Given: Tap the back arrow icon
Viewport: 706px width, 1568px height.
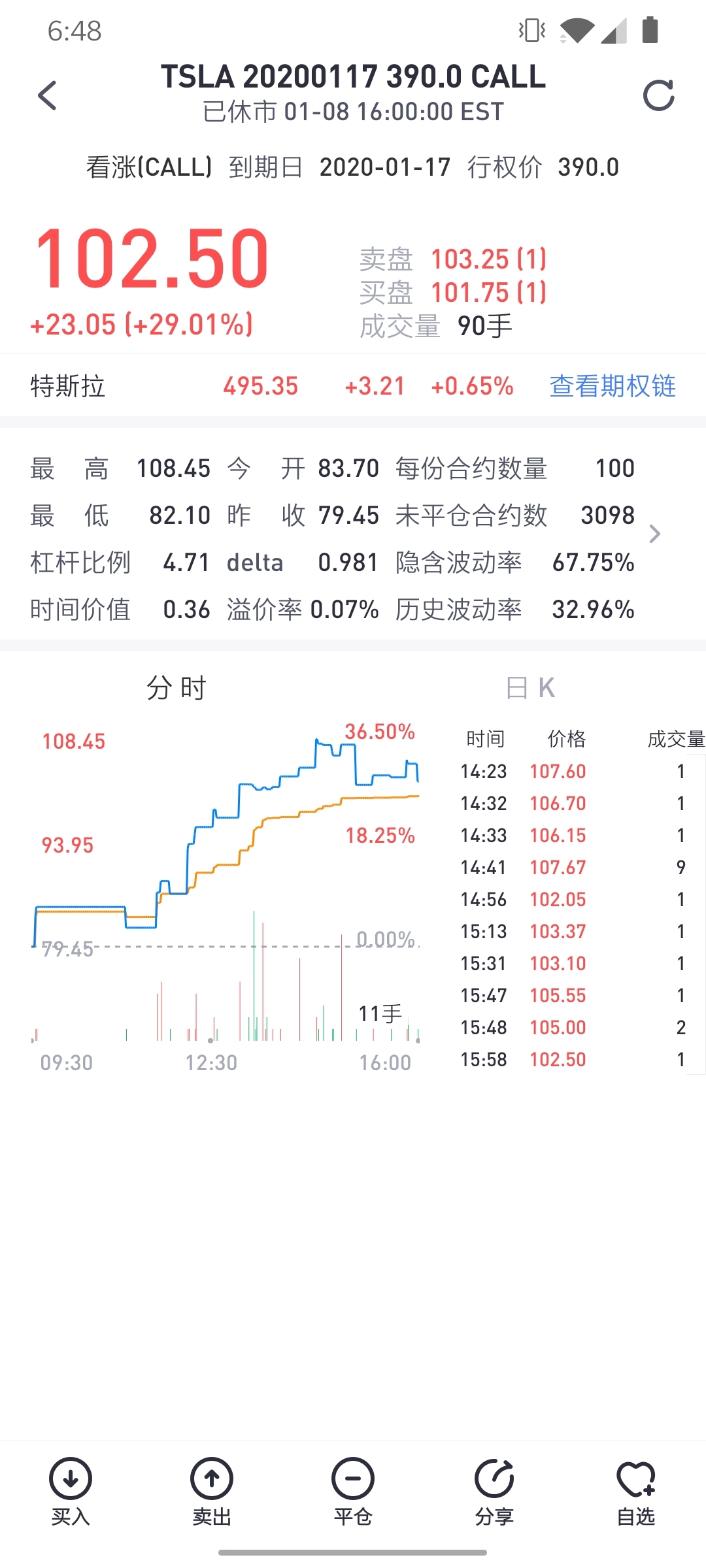Looking at the screenshot, I should pos(47,95).
